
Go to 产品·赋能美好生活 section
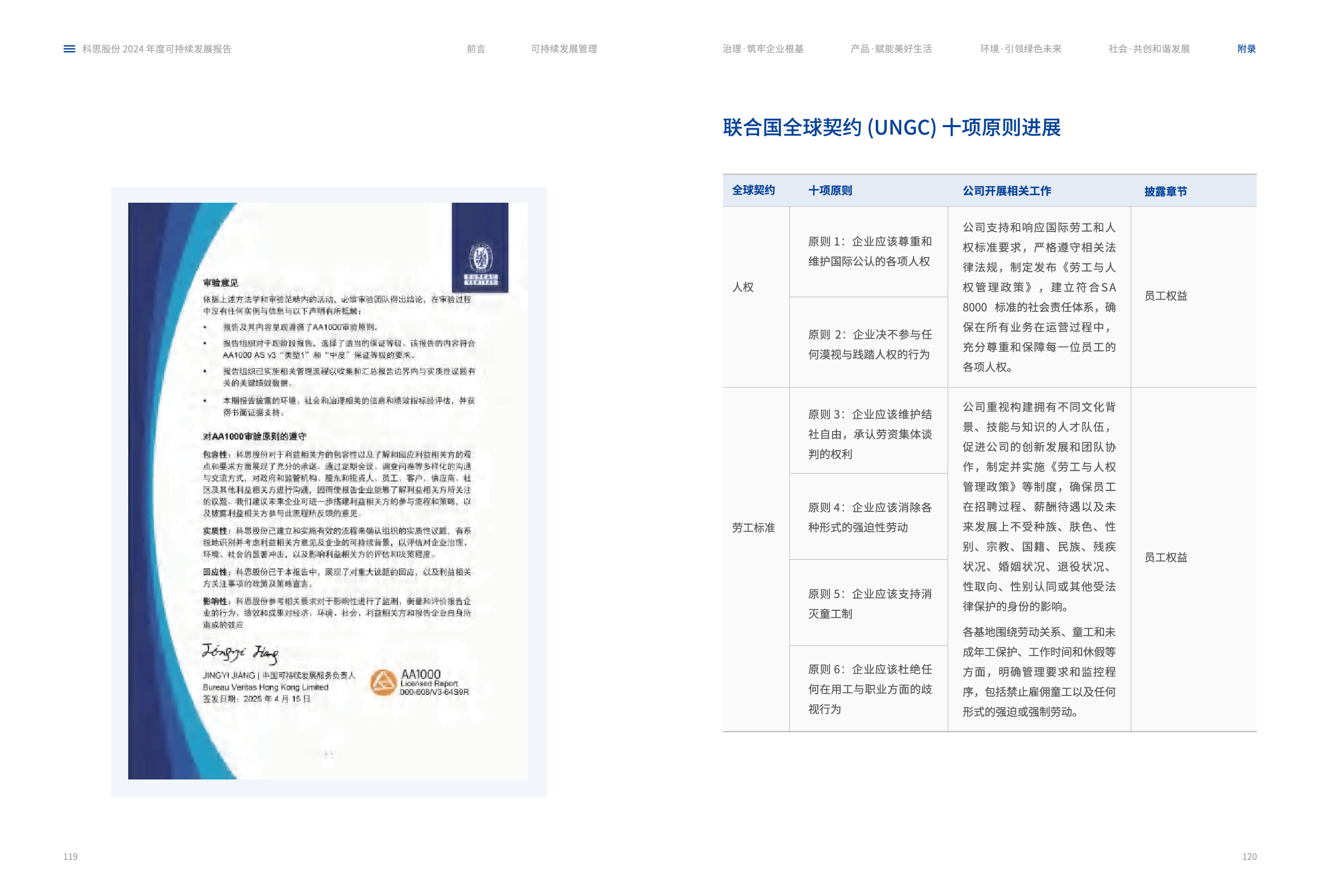tap(891, 49)
